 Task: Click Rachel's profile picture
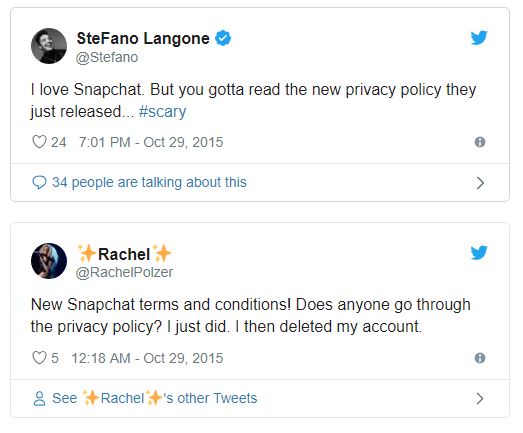pos(49,261)
